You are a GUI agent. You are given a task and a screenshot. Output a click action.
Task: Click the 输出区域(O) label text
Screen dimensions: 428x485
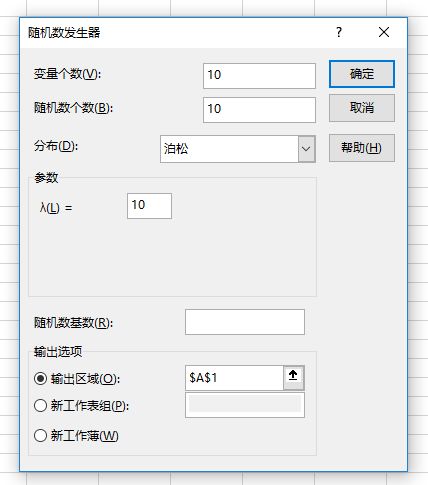pyautogui.click(x=85, y=379)
